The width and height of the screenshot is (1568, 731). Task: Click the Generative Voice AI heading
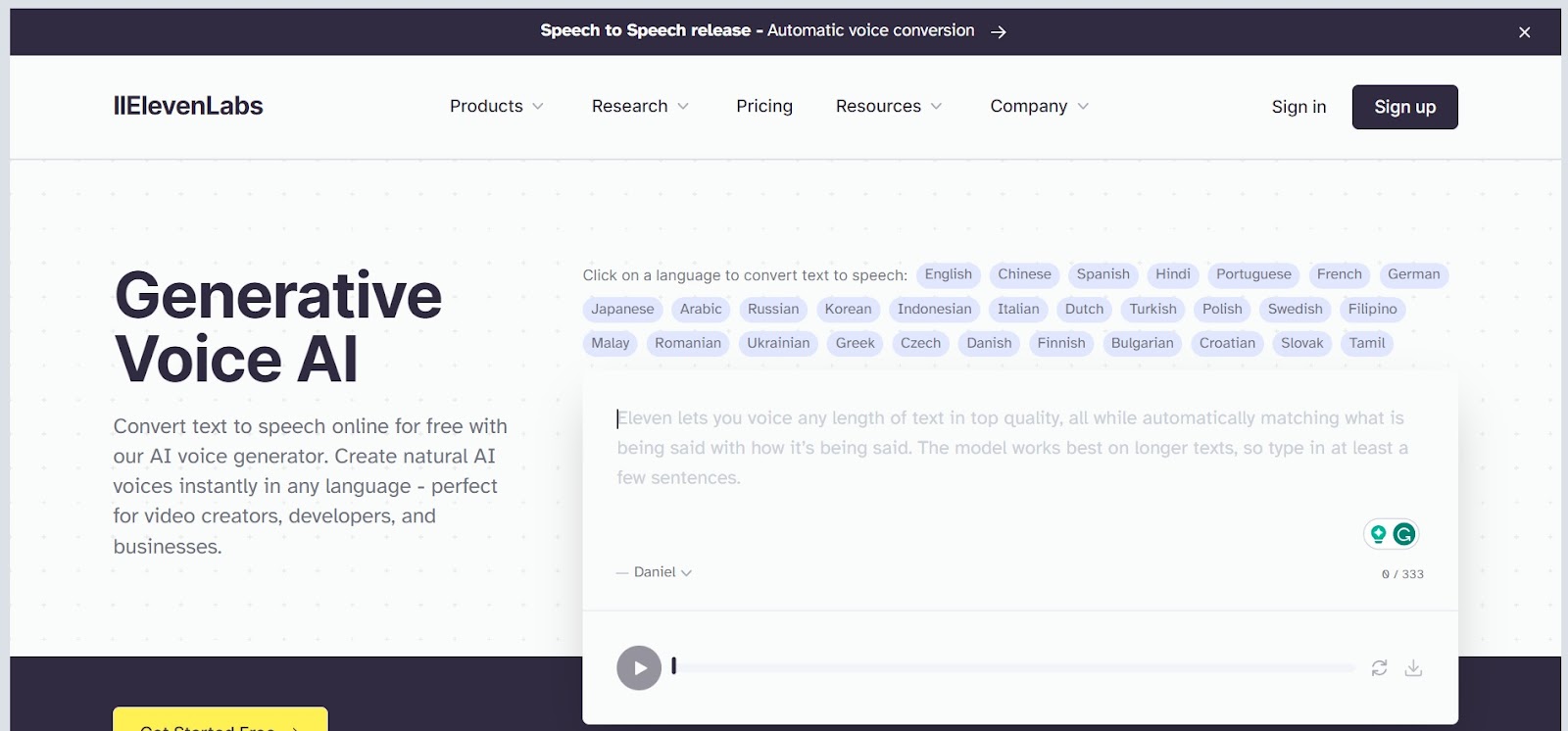(x=278, y=326)
